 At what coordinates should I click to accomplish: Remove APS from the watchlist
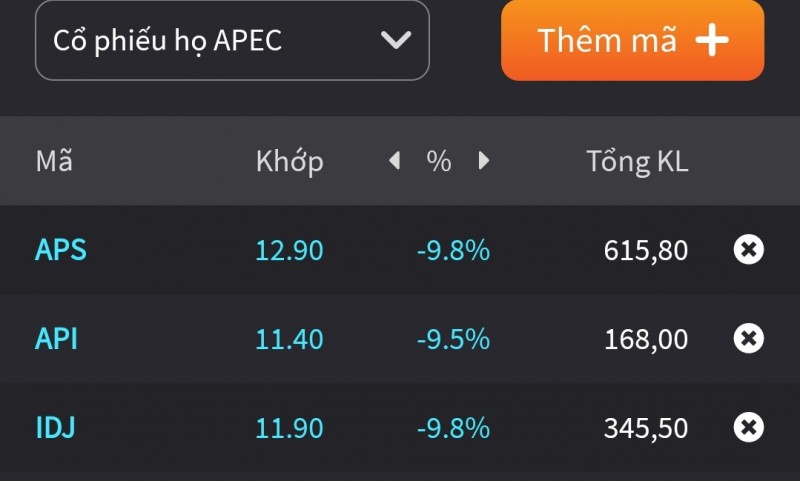pos(748,249)
